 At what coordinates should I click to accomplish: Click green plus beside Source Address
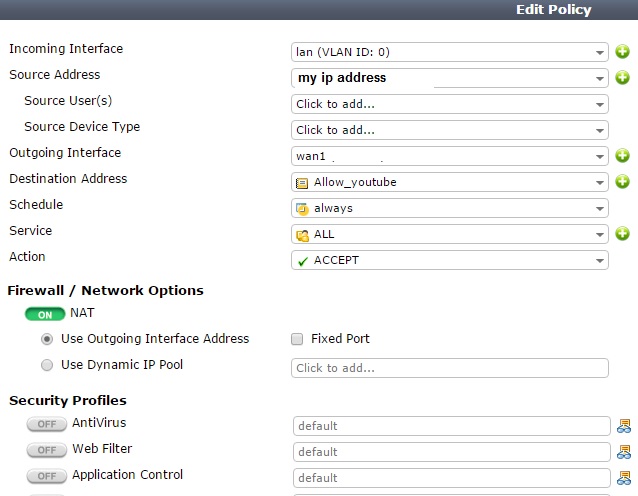(622, 77)
